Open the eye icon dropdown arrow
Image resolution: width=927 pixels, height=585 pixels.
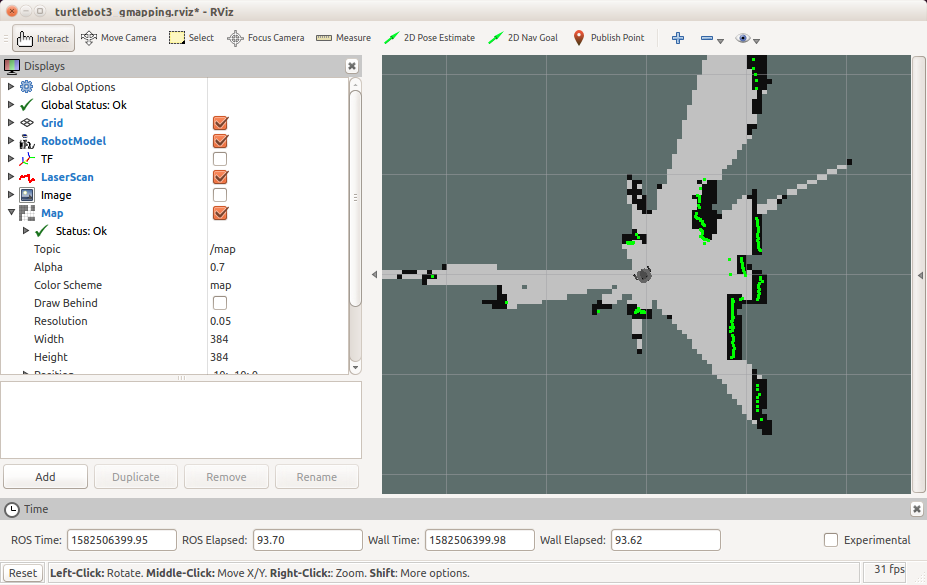pos(756,41)
